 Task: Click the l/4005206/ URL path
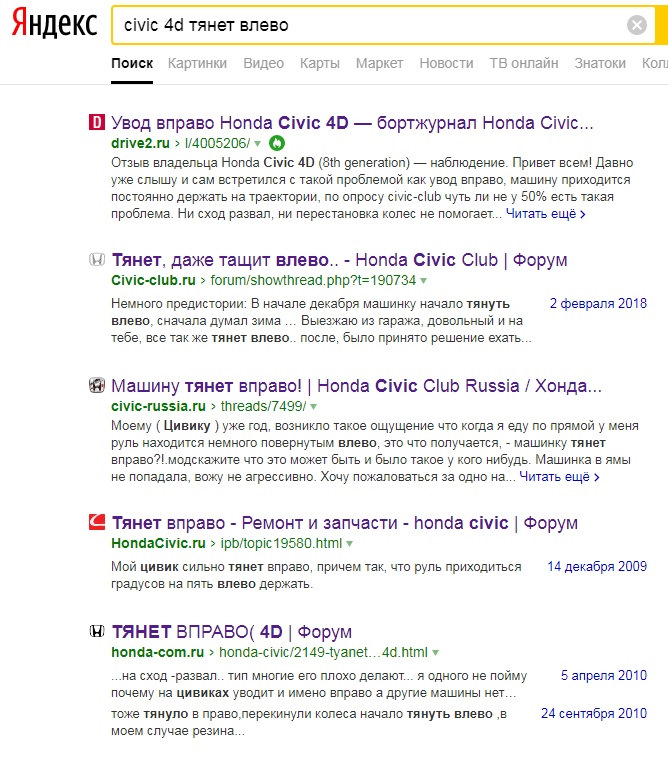(x=217, y=143)
